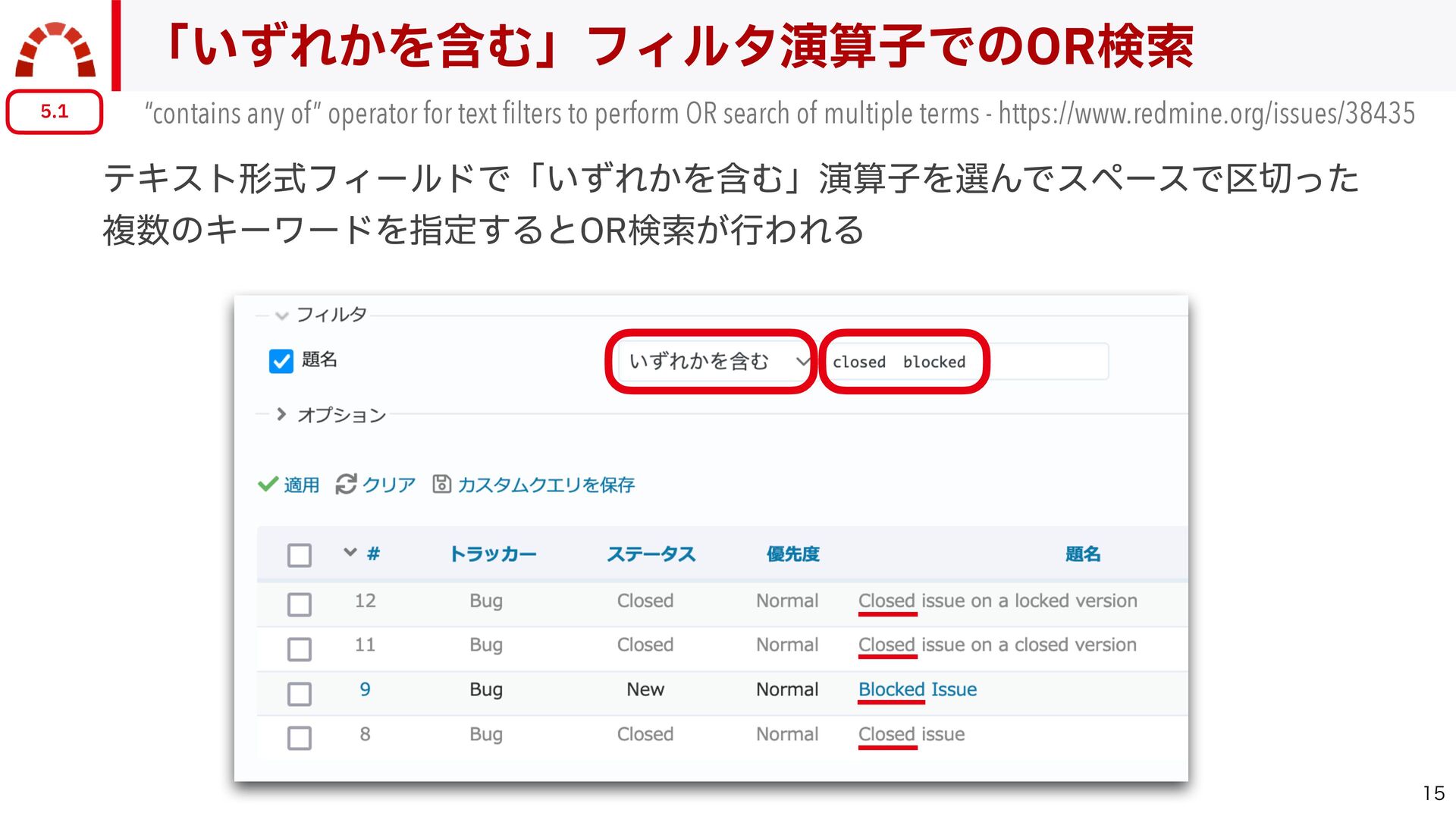Sort by トラッカー column header

pos(492,554)
